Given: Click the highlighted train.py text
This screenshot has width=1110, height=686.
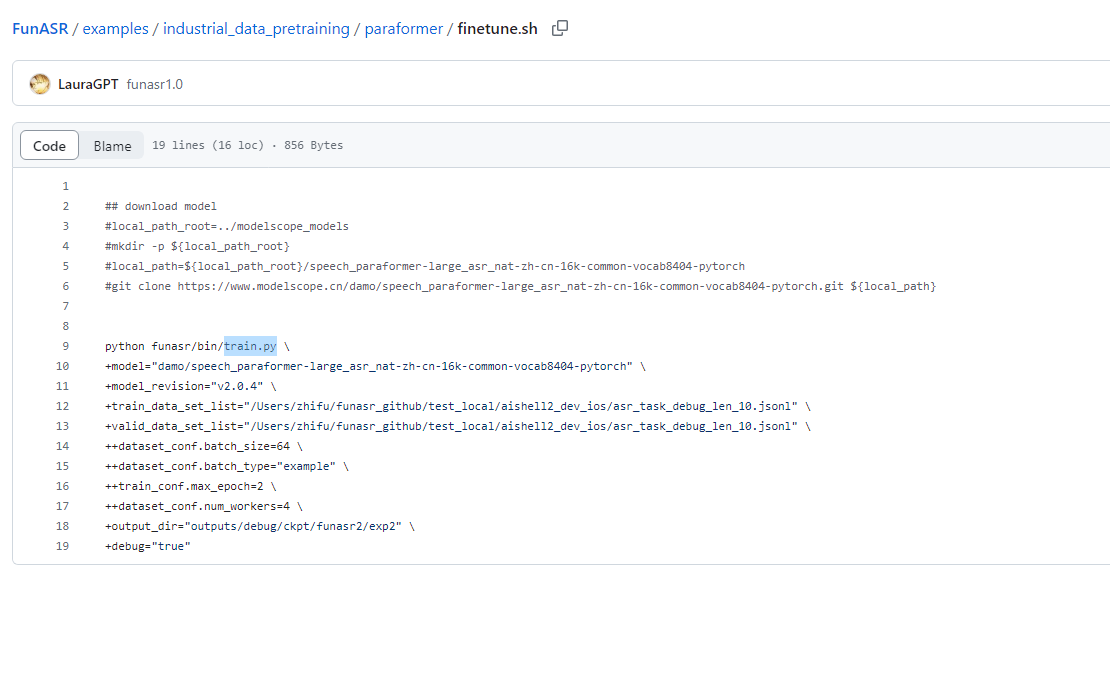Looking at the screenshot, I should [250, 346].
